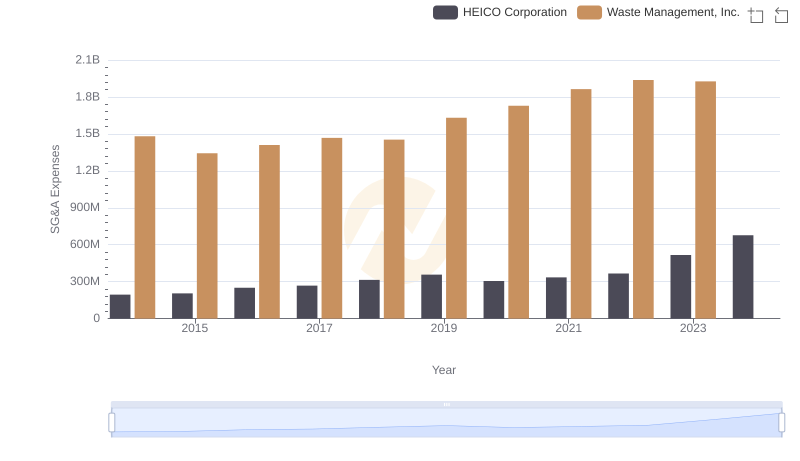Click the x-axis label 2023

(693, 328)
